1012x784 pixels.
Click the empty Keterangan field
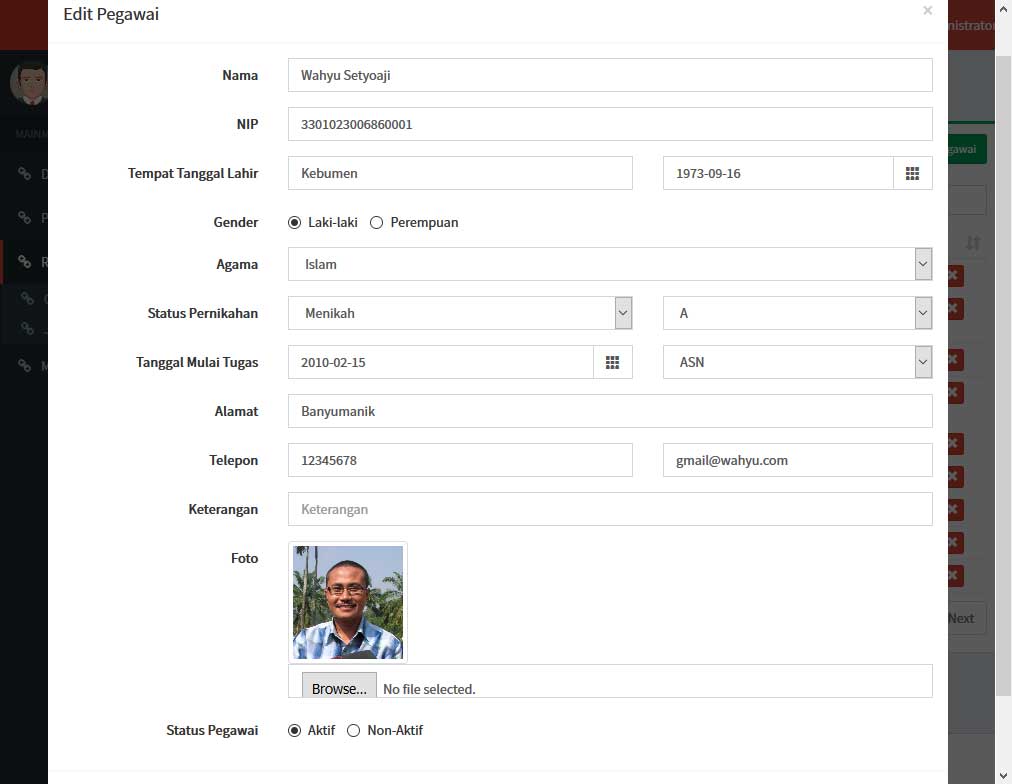610,509
